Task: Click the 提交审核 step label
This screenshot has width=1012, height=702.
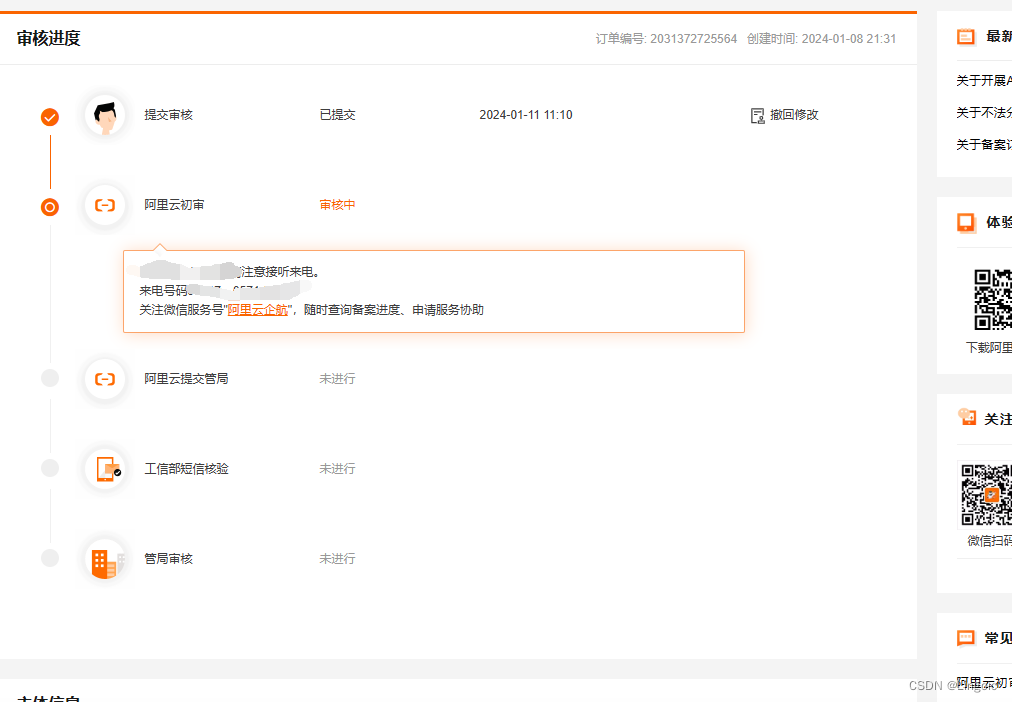Action: tap(168, 115)
